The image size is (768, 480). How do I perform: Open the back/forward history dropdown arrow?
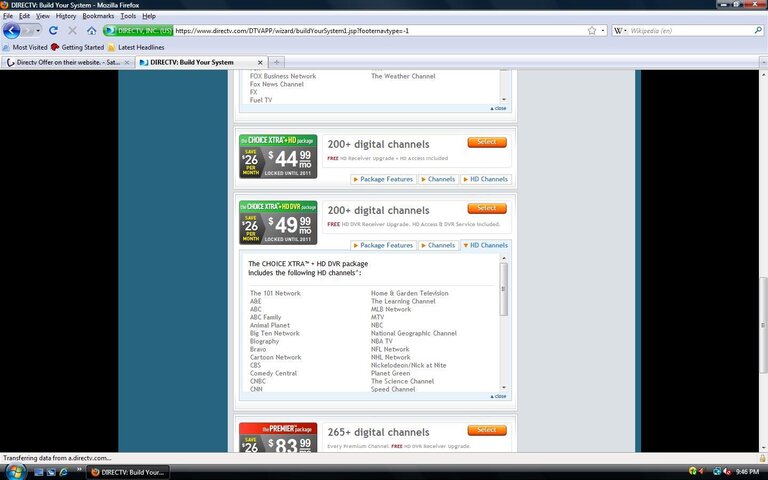(x=38, y=30)
